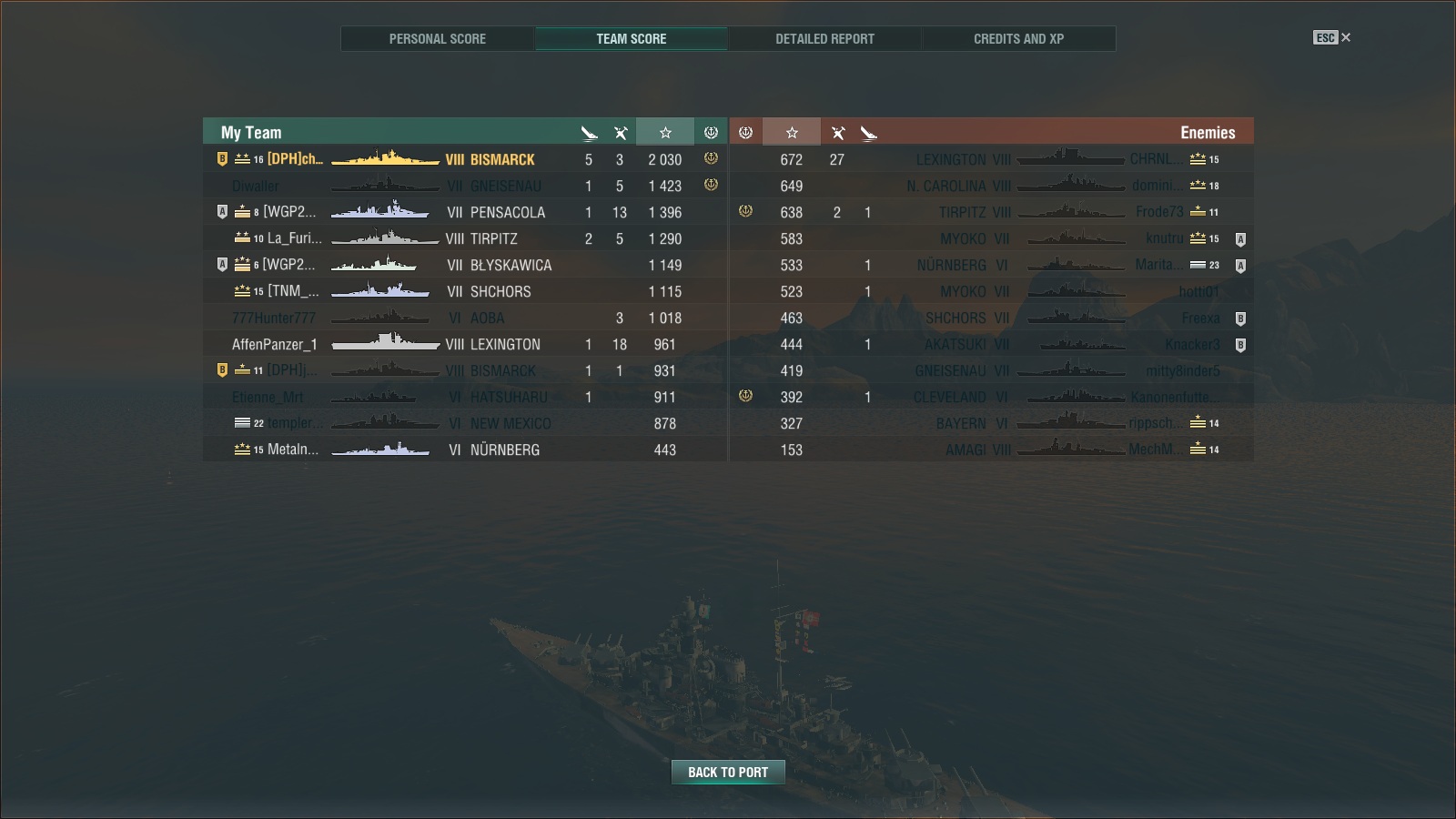Sort My Team by ships destroyed icon
Viewport: 1456px width, 819px height.
(x=621, y=133)
